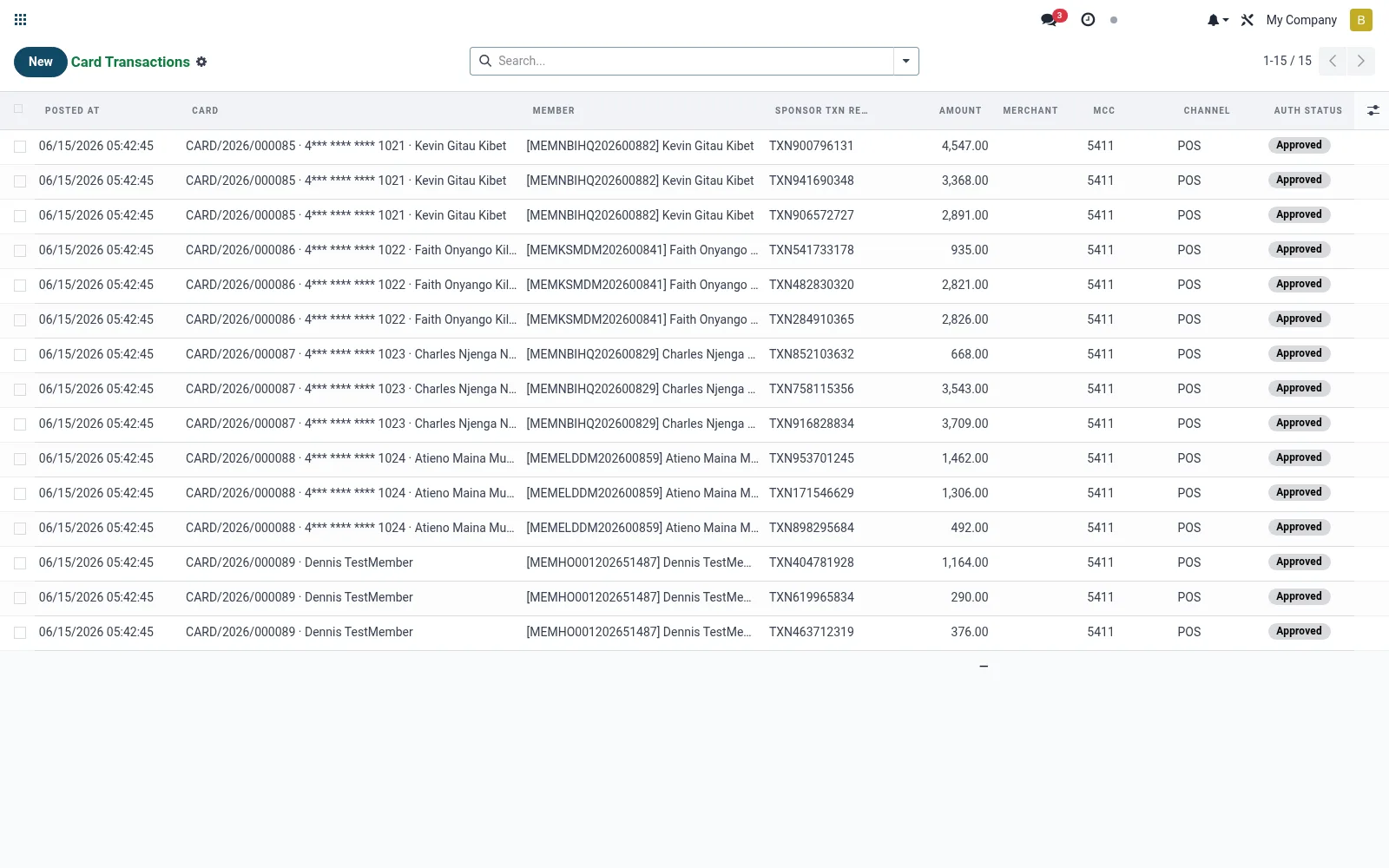Sort by the Posted At column
This screenshot has height=868, width=1389.
pos(72,111)
